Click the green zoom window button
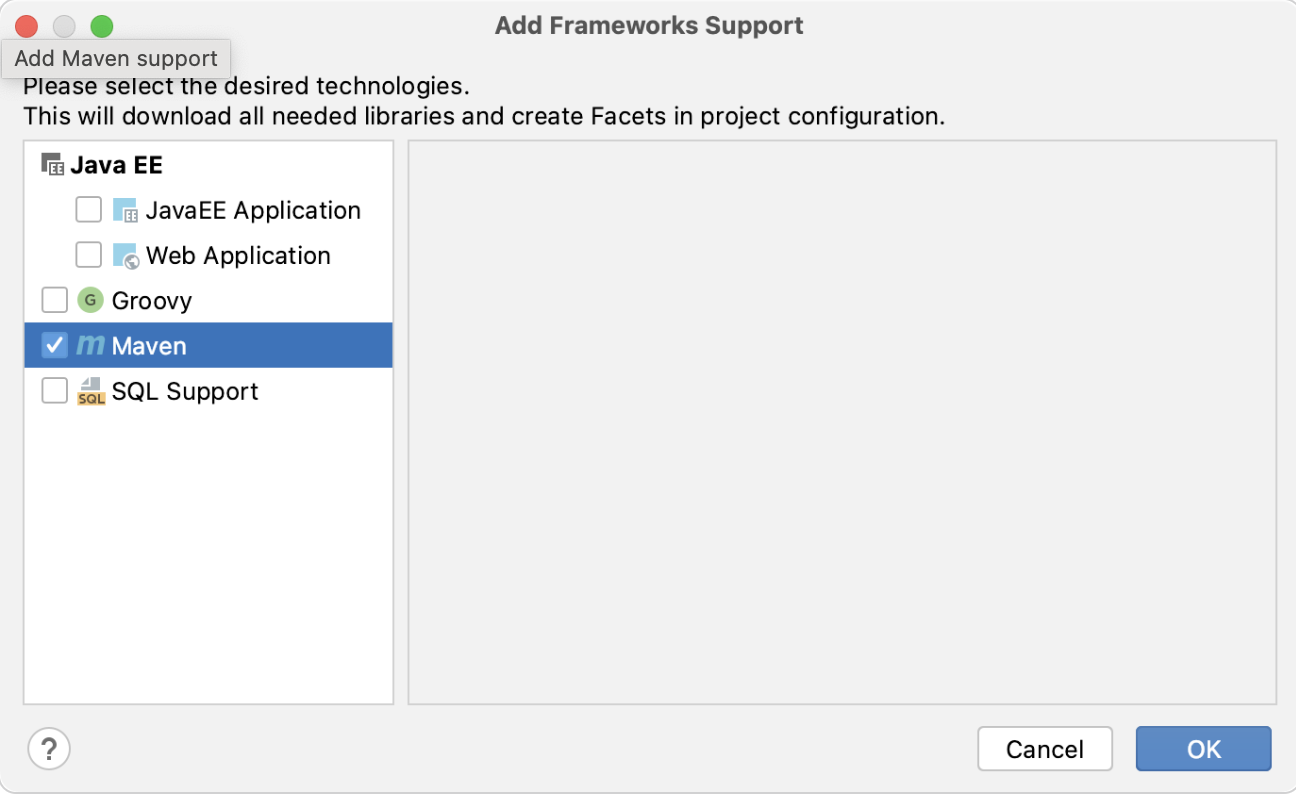The width and height of the screenshot is (1296, 796). click(102, 26)
